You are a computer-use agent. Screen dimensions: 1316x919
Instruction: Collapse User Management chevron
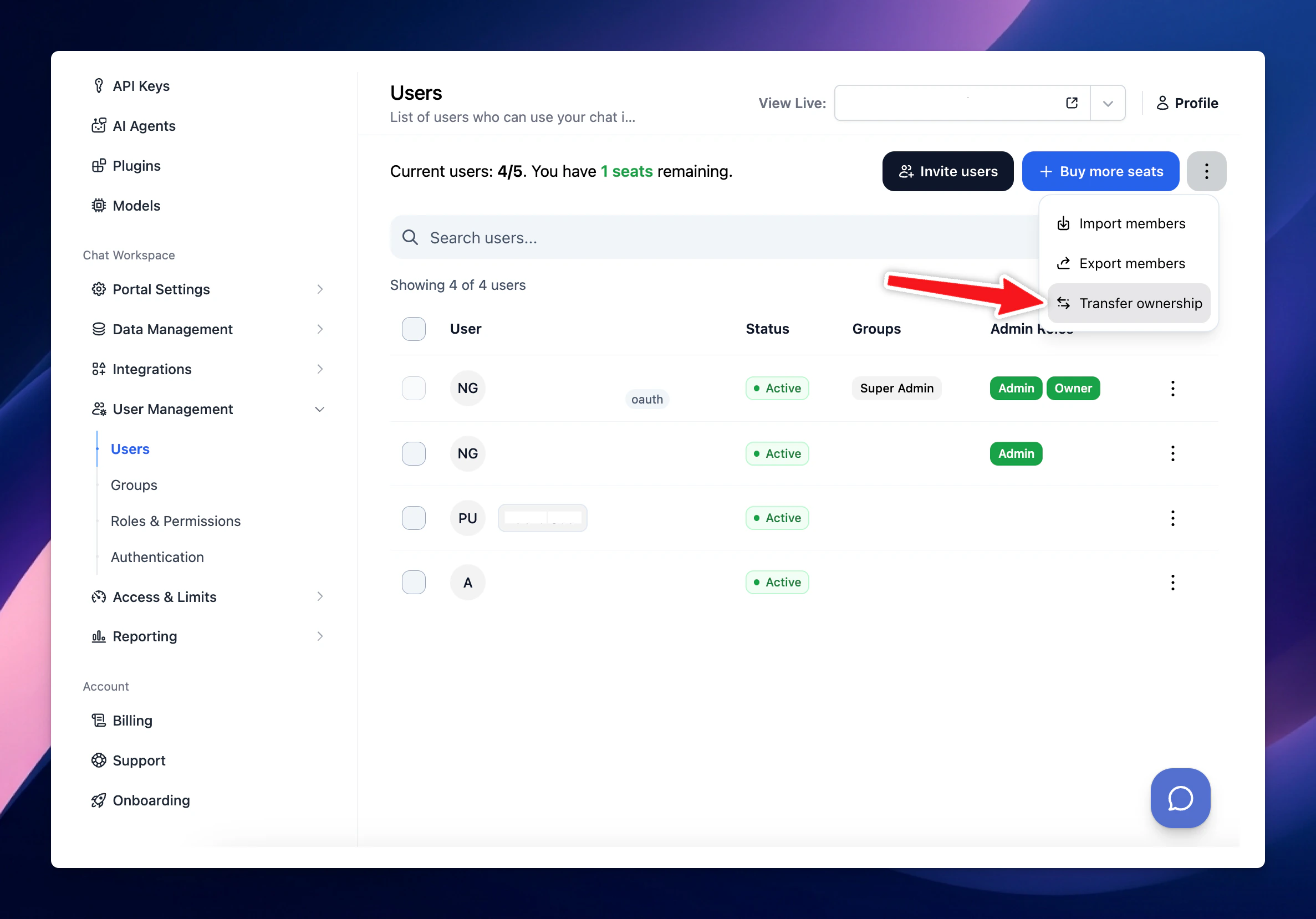320,409
